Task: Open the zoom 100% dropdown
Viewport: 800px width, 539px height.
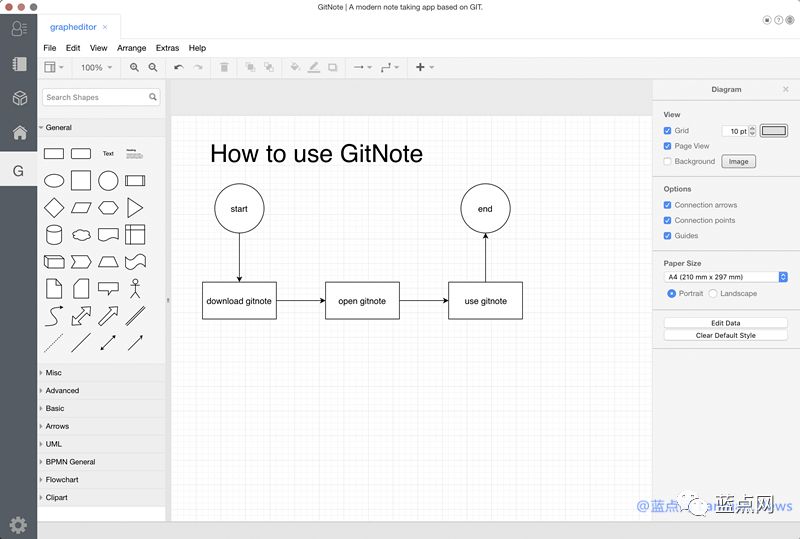Action: click(x=96, y=67)
